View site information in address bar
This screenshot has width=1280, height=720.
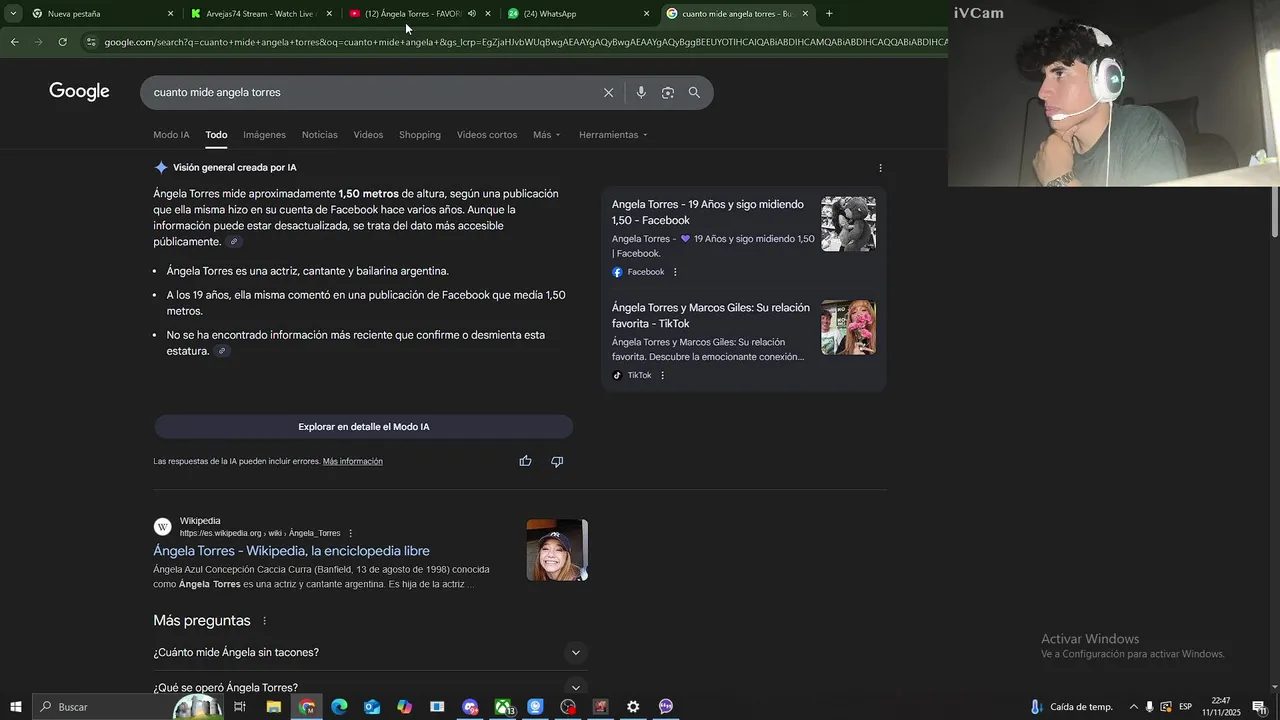(x=91, y=42)
